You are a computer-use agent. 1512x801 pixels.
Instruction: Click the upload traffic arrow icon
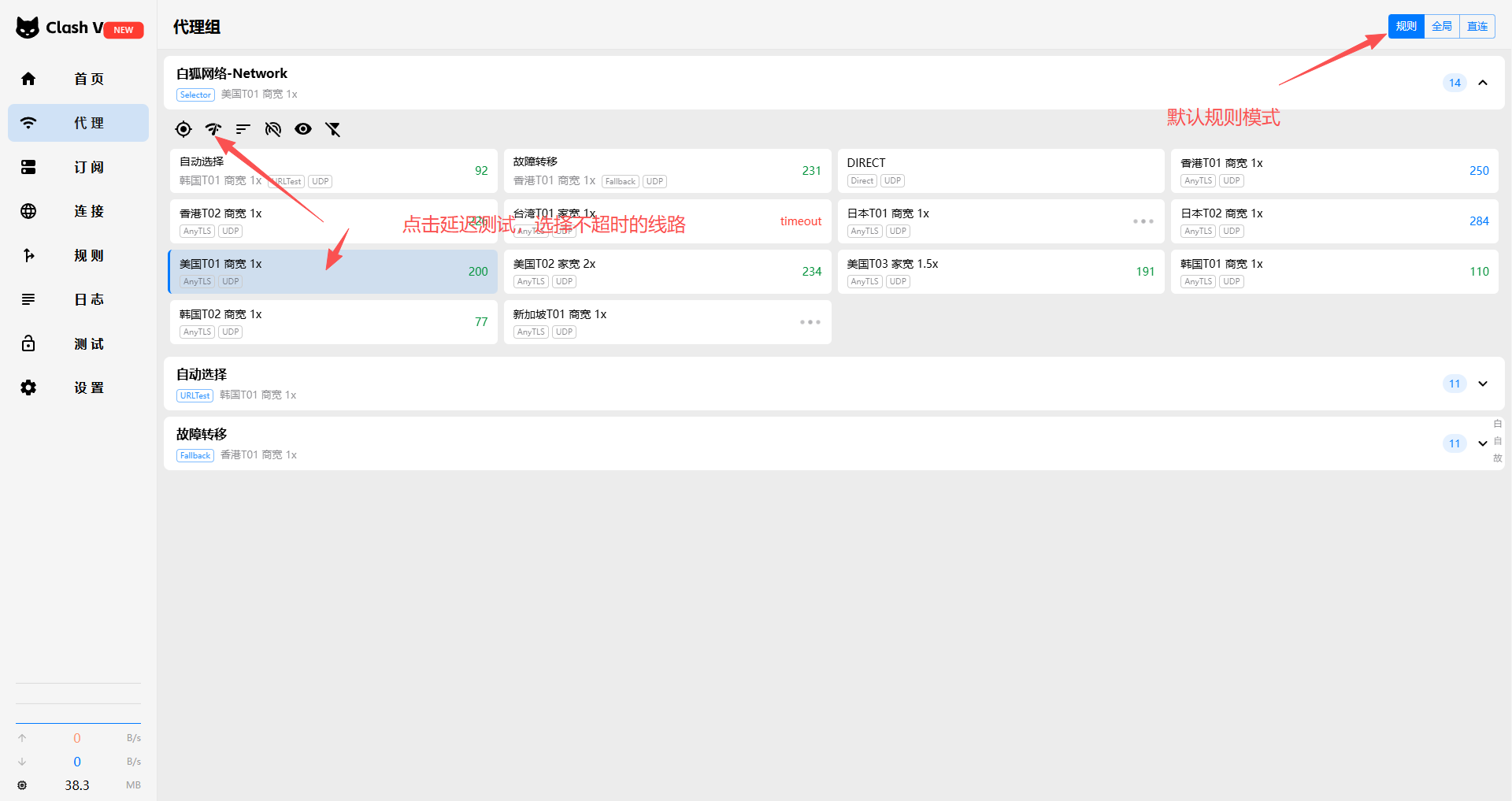pyautogui.click(x=22, y=738)
